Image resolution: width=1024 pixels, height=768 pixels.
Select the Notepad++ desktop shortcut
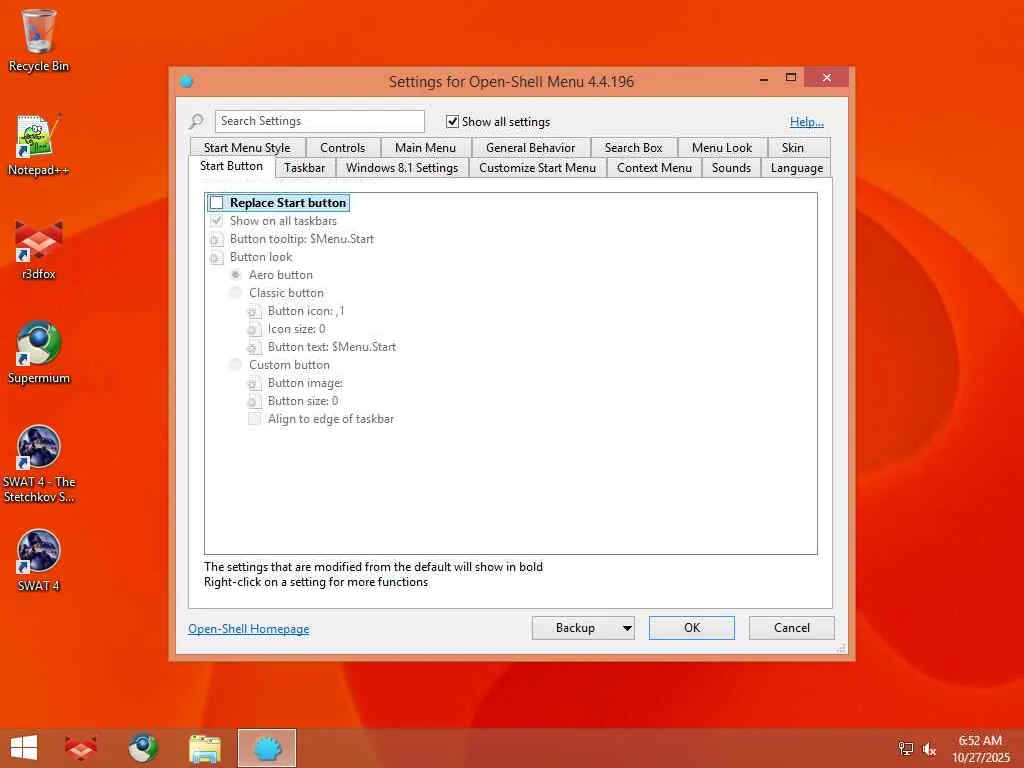(39, 145)
